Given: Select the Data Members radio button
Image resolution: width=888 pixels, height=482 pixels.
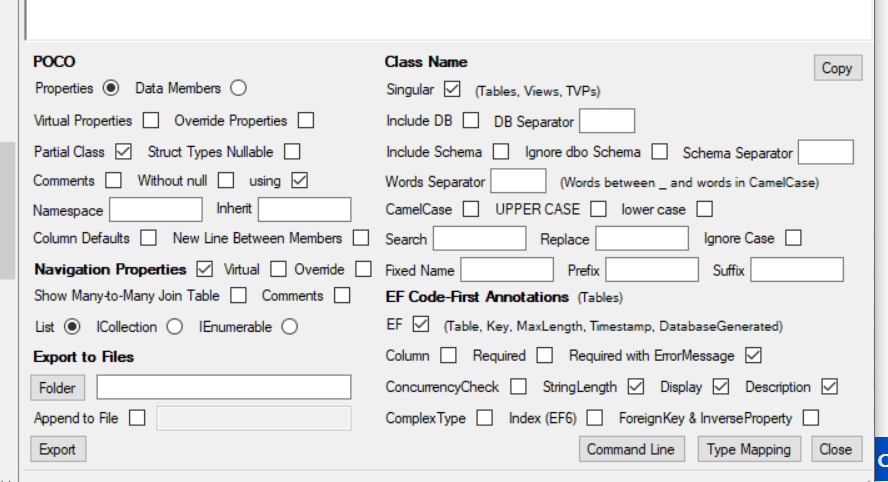Looking at the screenshot, I should 238,88.
